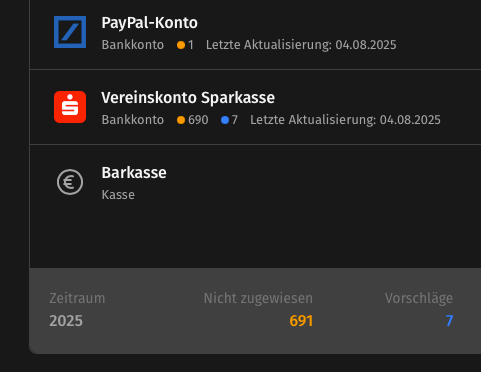Click the orange dot on PayPal-Konto
Viewport: 481px width, 372px height.
pyautogui.click(x=181, y=45)
